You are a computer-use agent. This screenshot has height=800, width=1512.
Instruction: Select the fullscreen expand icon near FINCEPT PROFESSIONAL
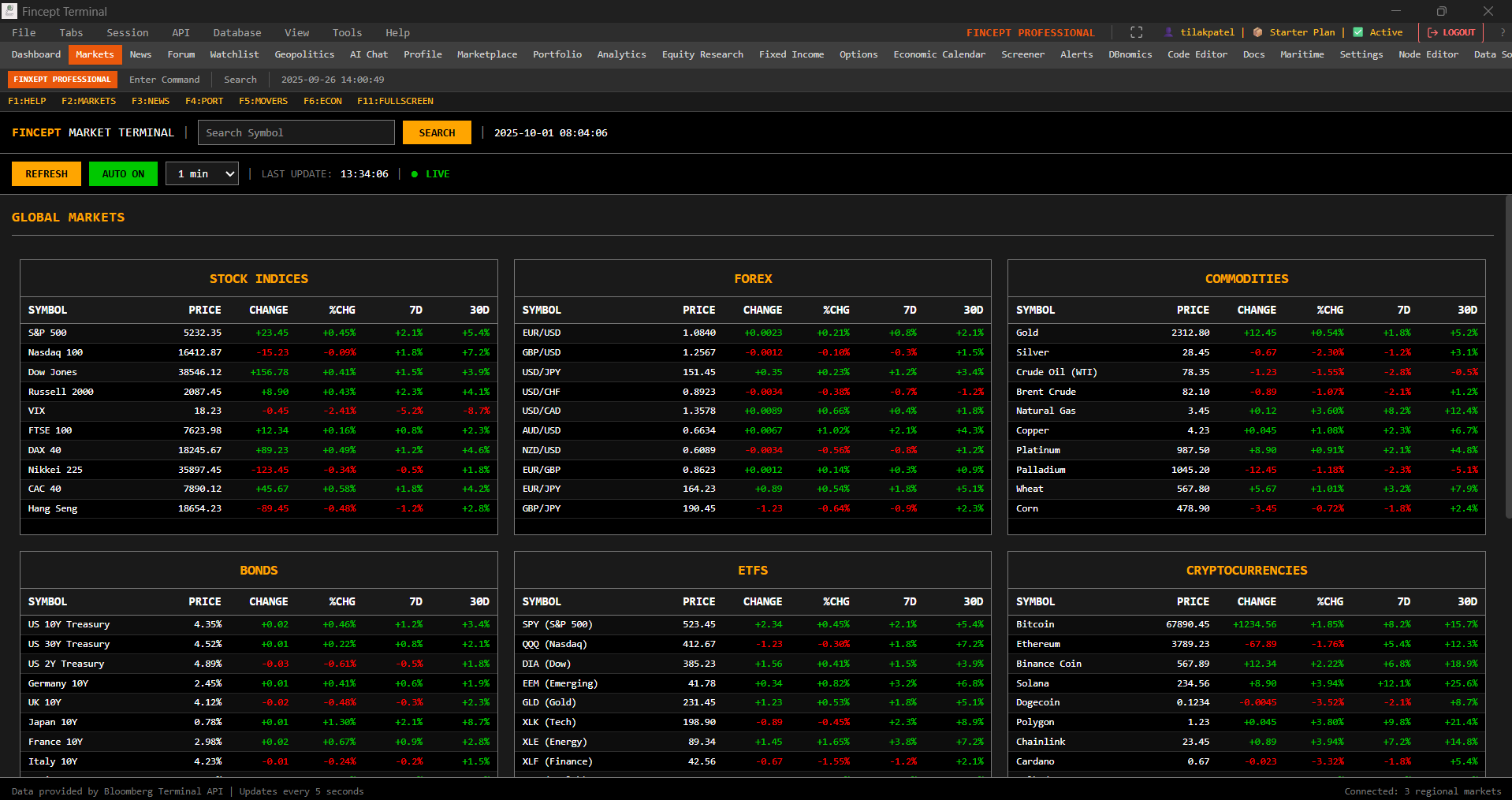[x=1135, y=32]
